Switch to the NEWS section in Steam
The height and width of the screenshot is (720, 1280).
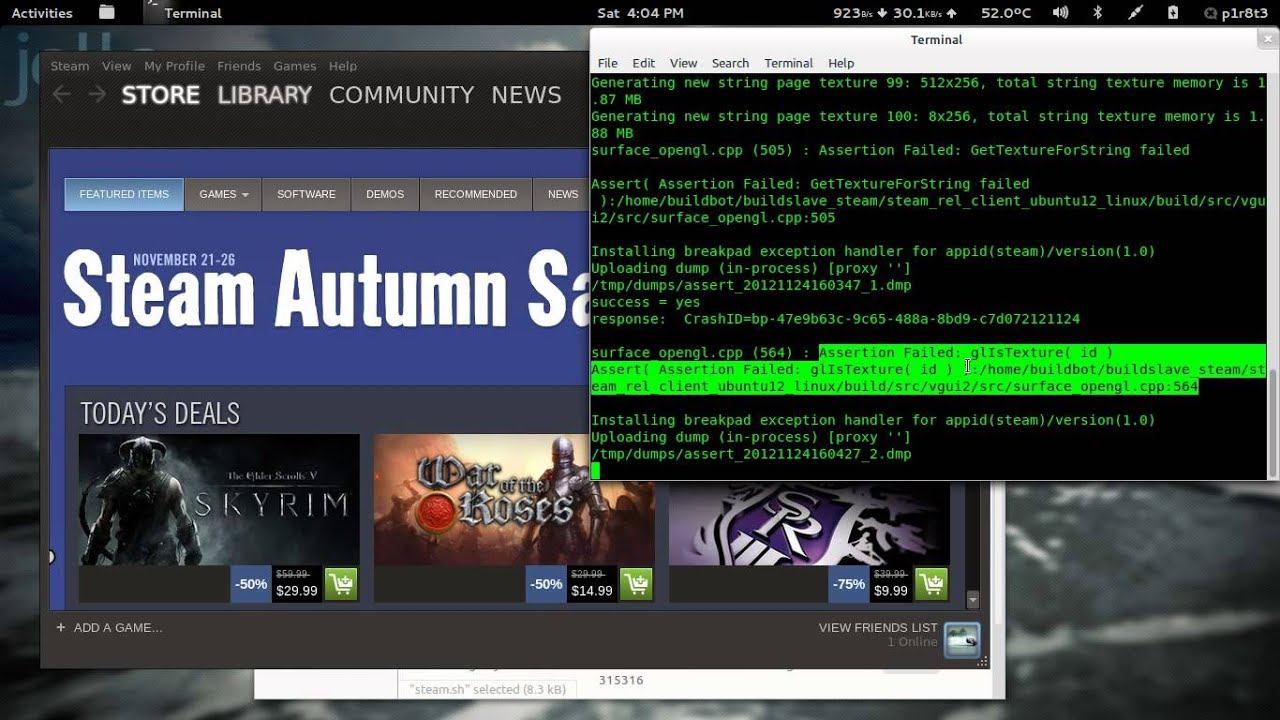(x=526, y=95)
